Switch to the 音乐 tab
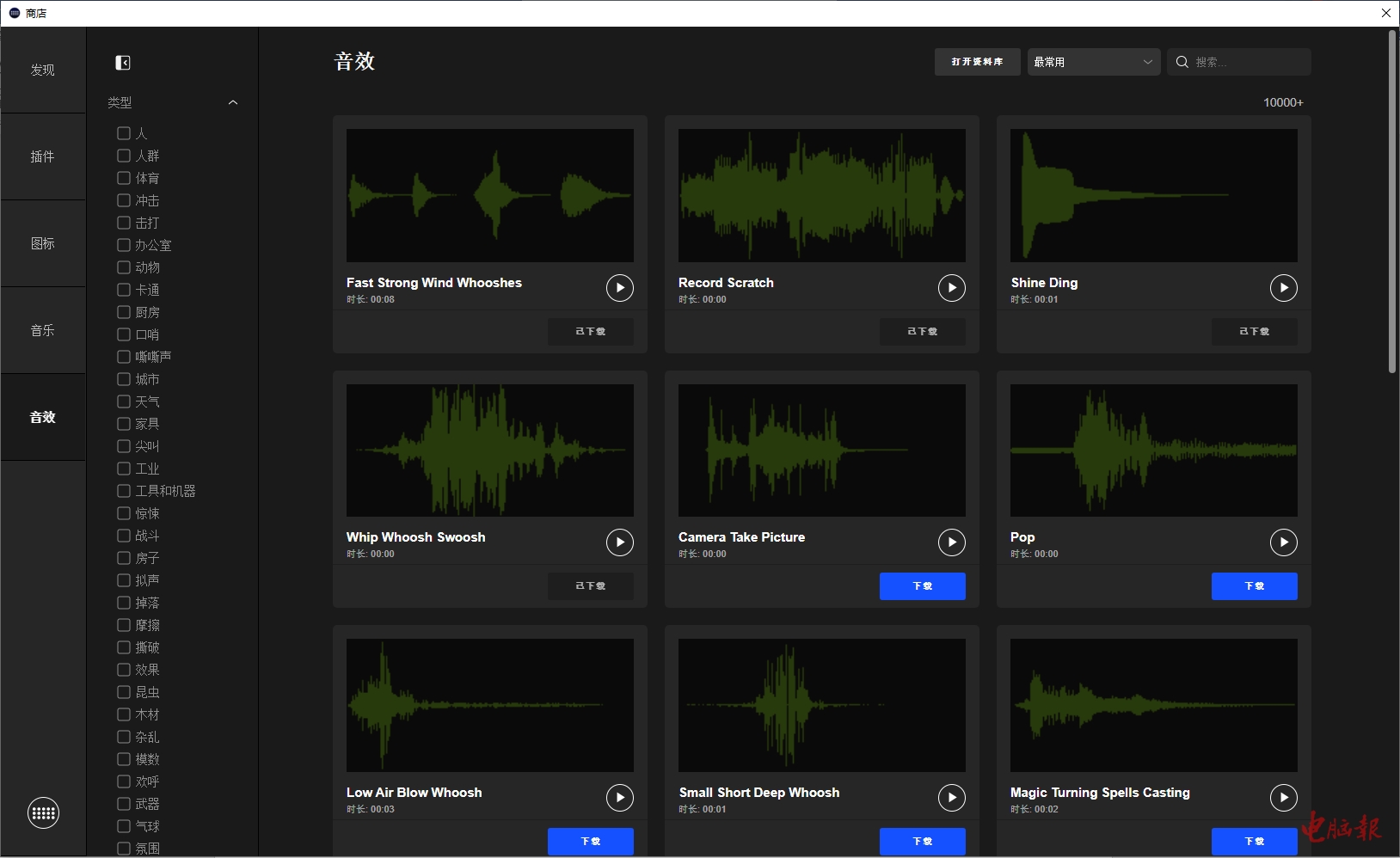The width and height of the screenshot is (1400, 858). pyautogui.click(x=43, y=330)
